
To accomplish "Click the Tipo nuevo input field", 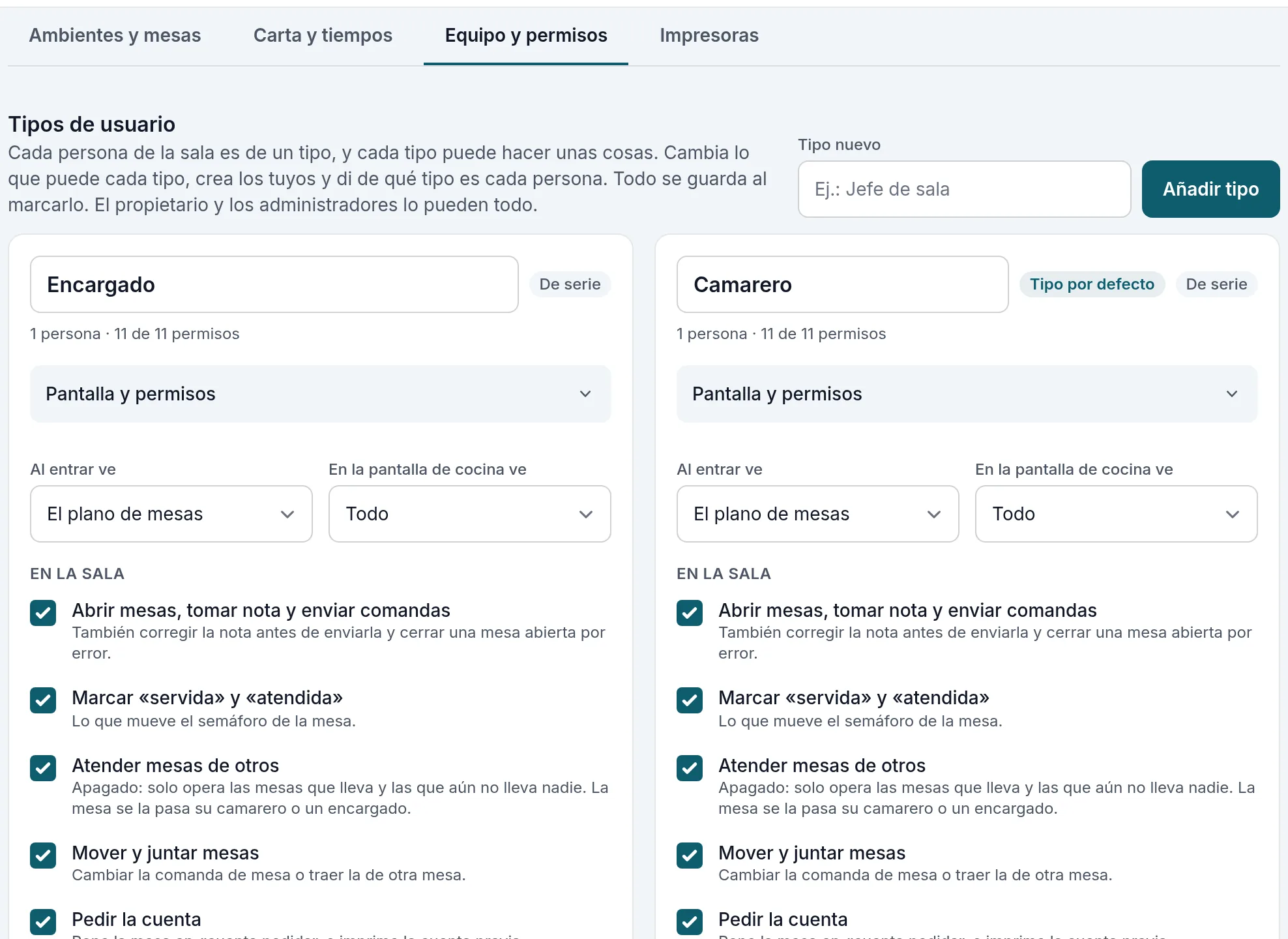I will (964, 189).
